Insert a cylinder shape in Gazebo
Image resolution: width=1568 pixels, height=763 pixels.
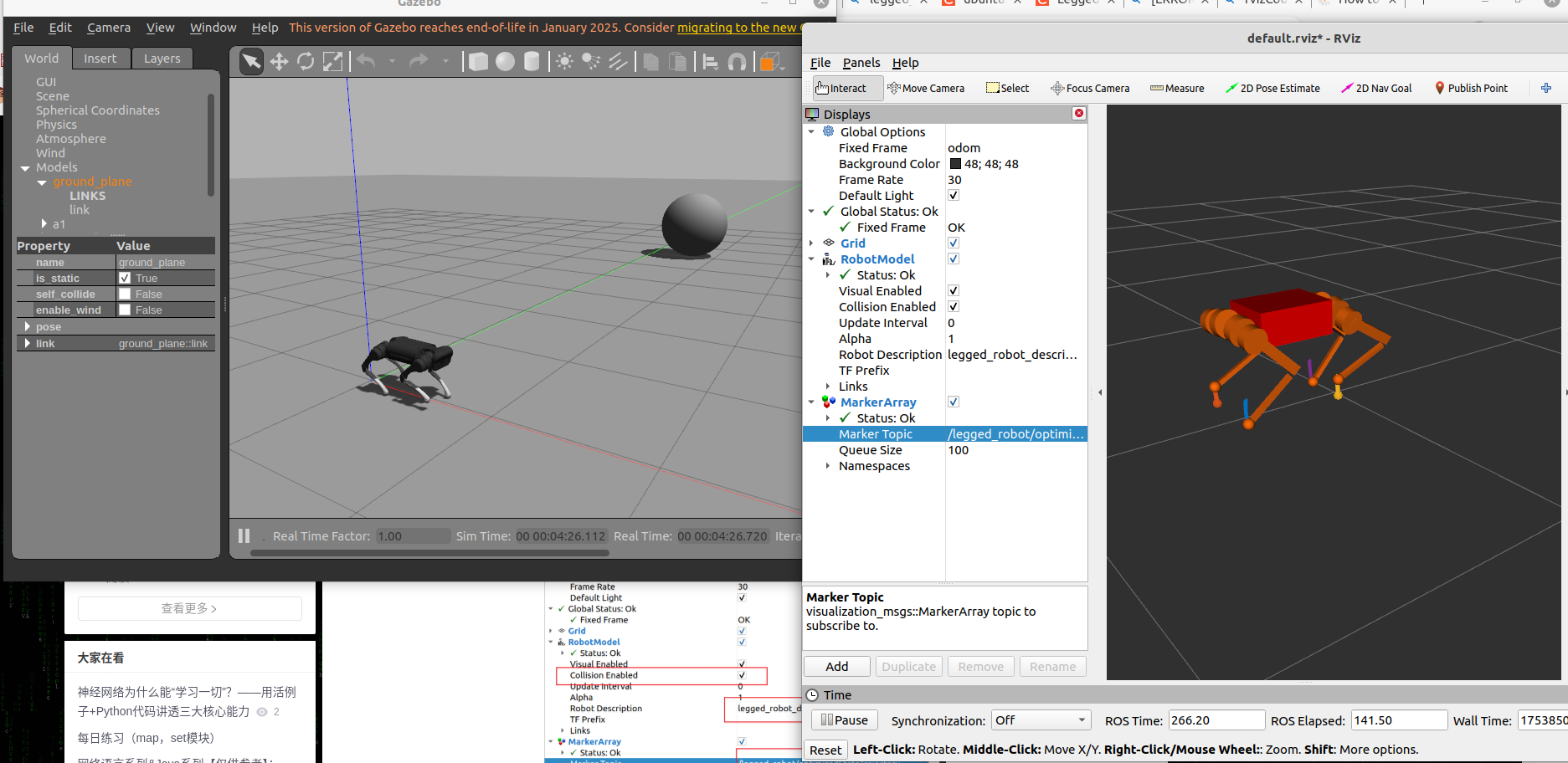click(x=532, y=61)
